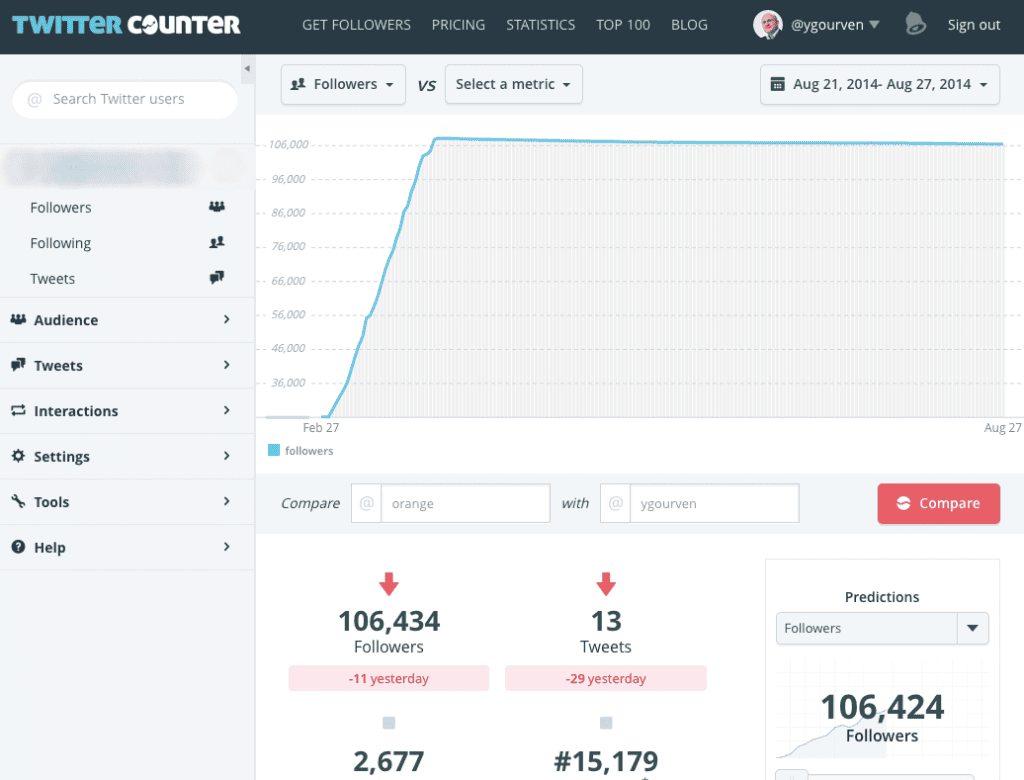Open the @ygourven account menu
This screenshot has height=780, width=1024.
point(835,25)
